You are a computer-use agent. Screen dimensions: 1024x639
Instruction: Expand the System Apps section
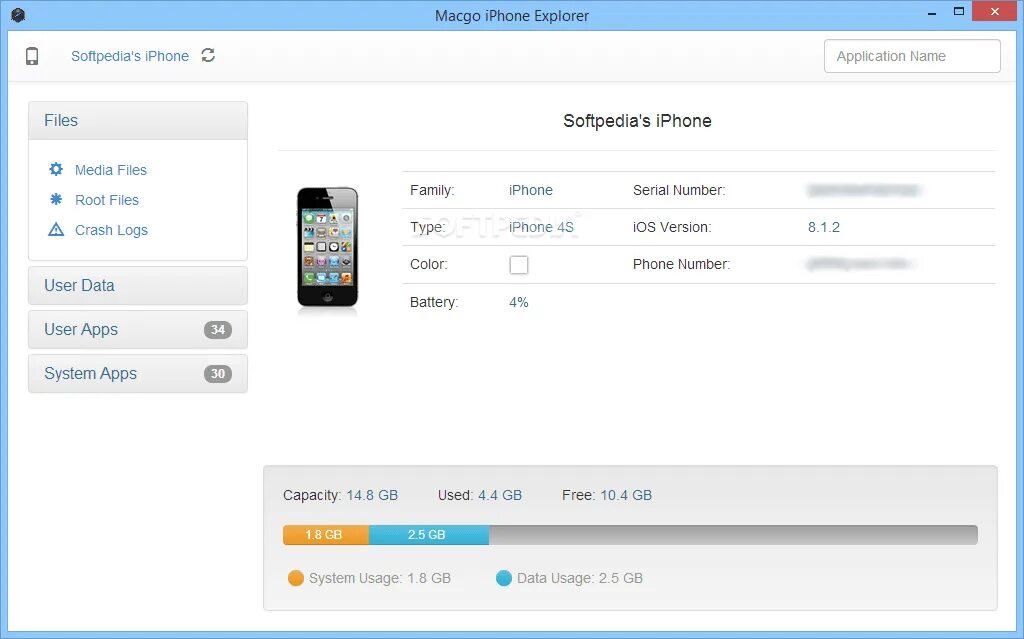(138, 374)
